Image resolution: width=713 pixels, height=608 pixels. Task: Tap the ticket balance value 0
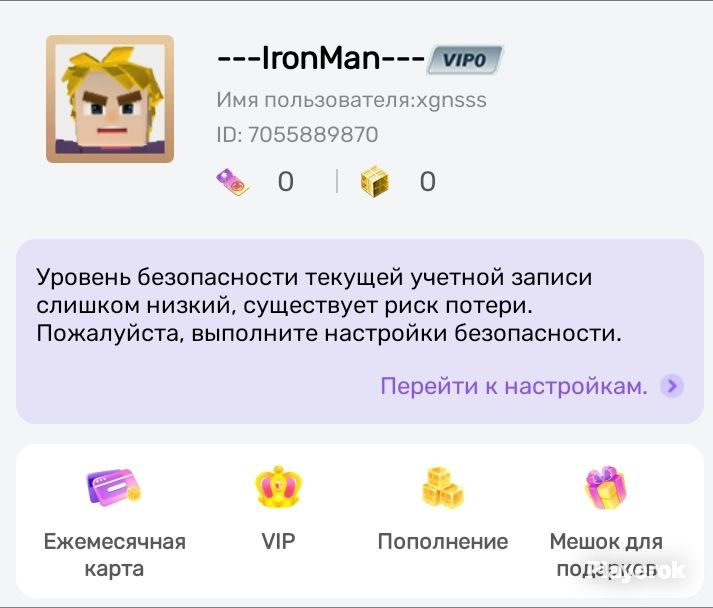[286, 181]
